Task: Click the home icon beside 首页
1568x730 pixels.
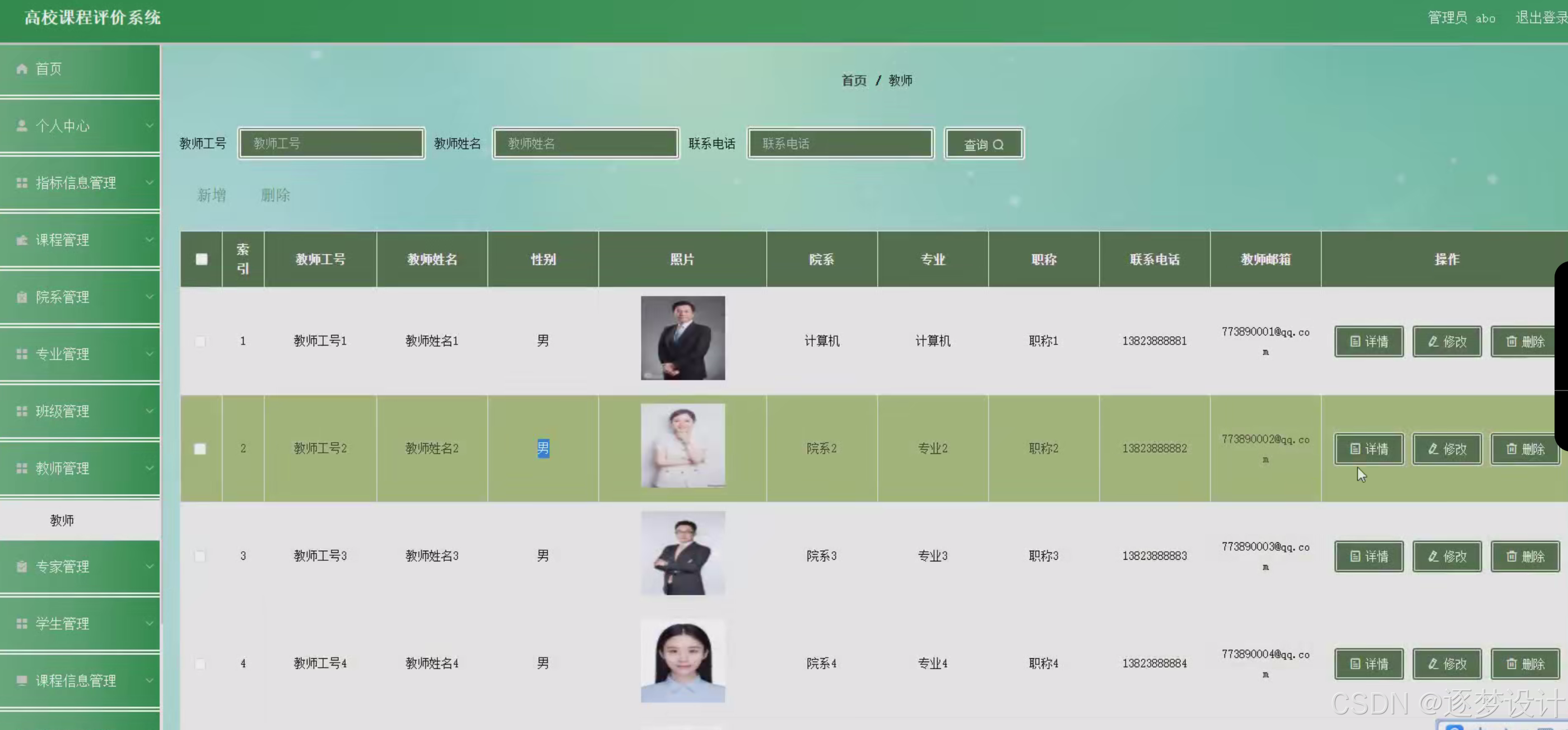Action: pyautogui.click(x=22, y=69)
